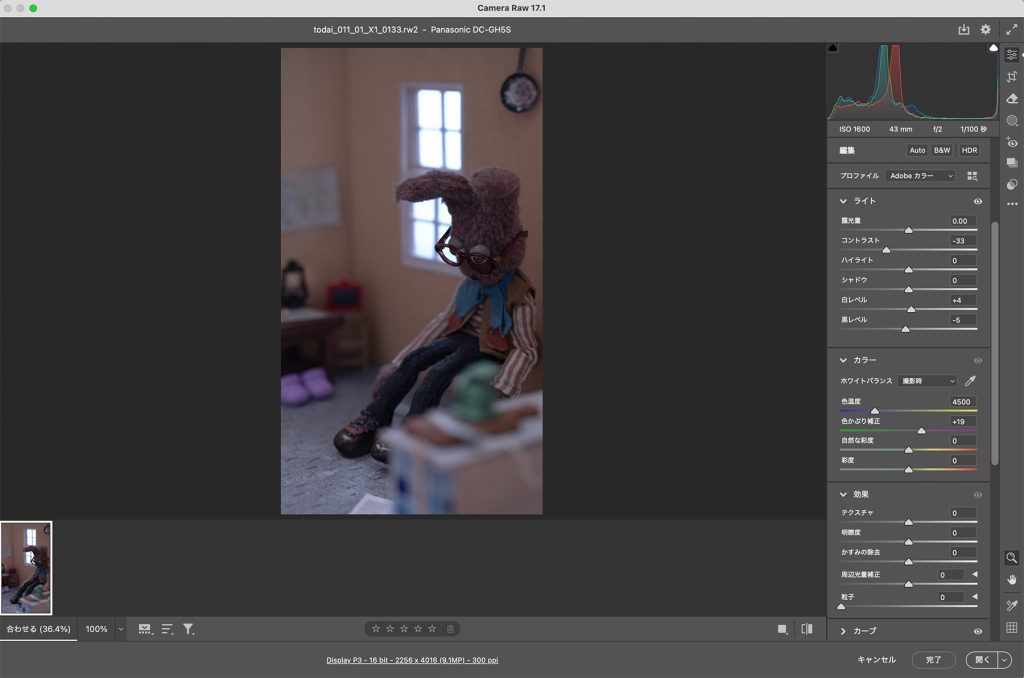
Task: Click the コントラスト slider handle
Action: pos(886,250)
